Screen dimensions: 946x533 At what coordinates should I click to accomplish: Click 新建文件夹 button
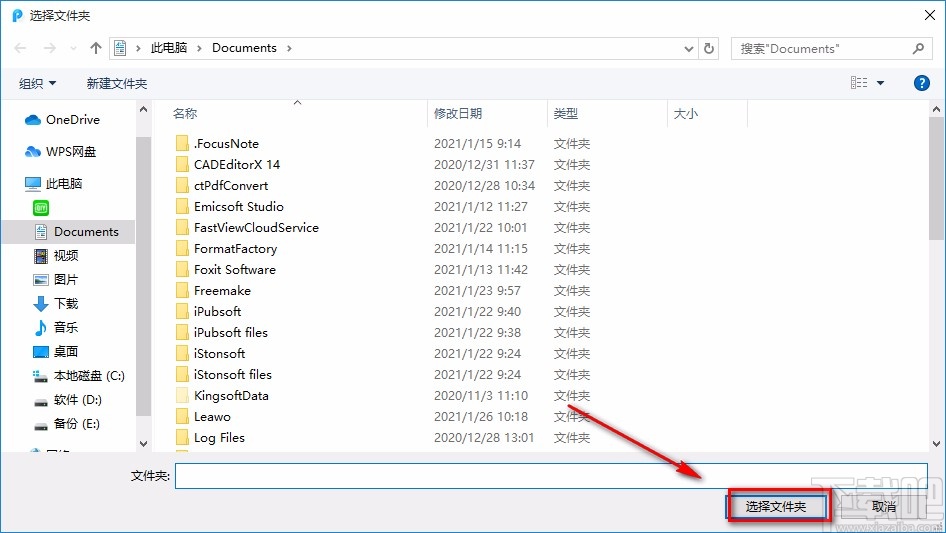click(116, 83)
